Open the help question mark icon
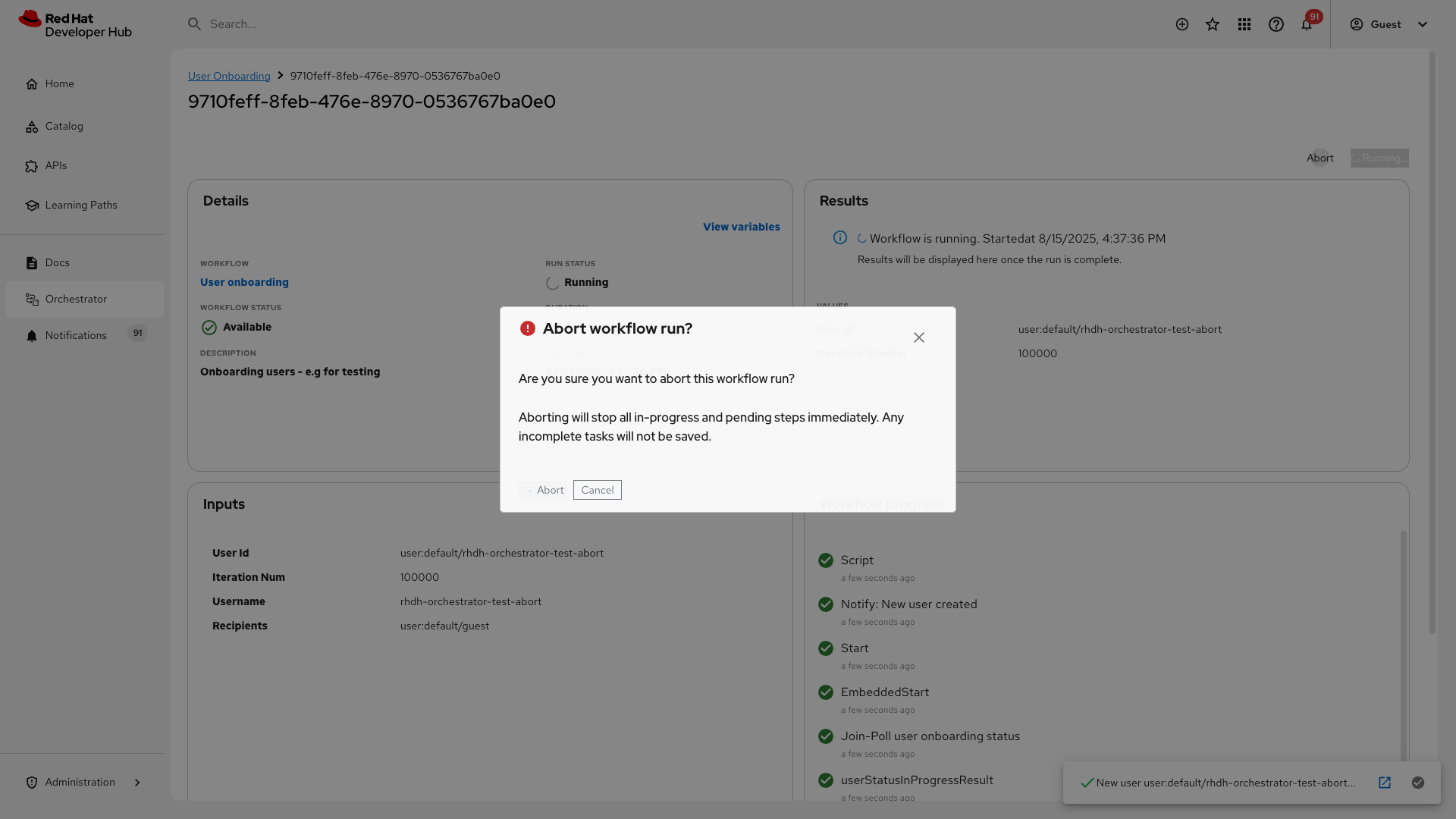 [x=1276, y=24]
